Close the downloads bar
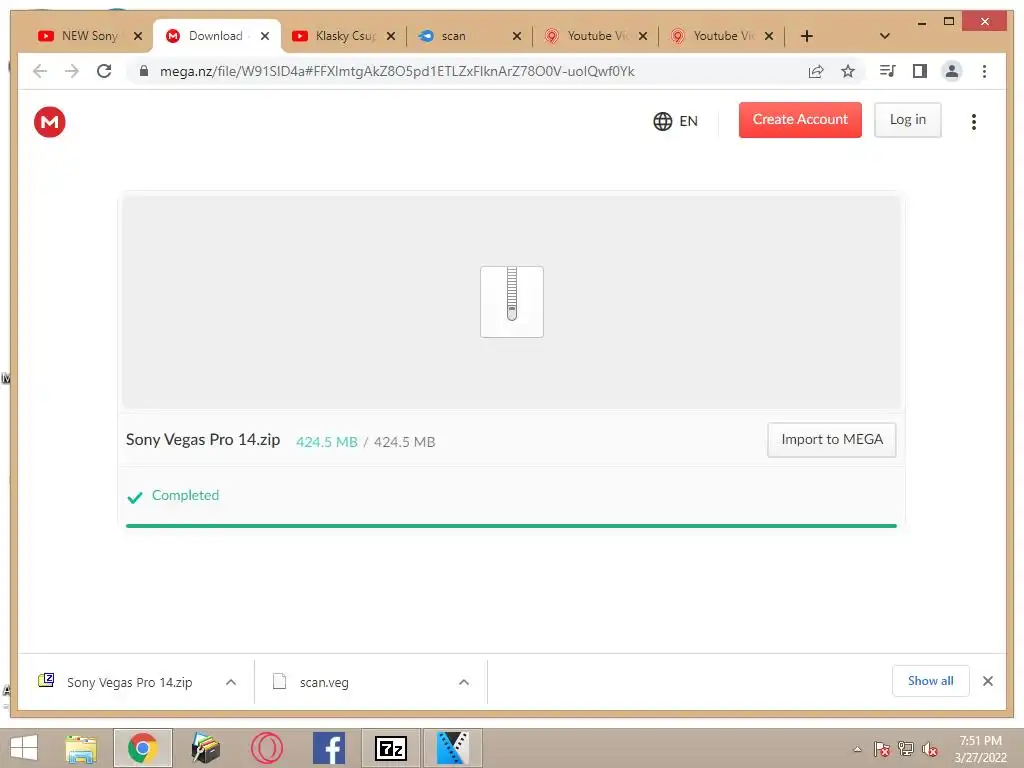 tap(987, 681)
